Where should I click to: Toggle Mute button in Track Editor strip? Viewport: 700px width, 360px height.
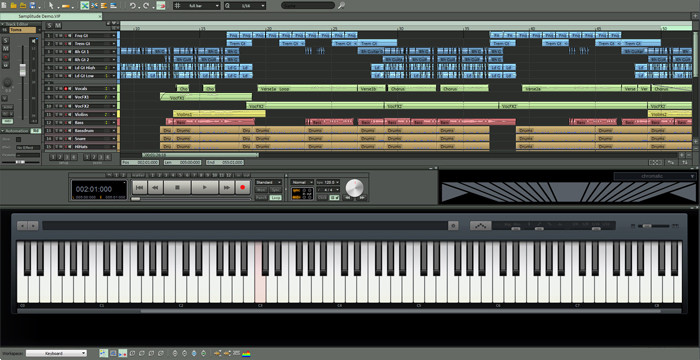(x=6, y=49)
